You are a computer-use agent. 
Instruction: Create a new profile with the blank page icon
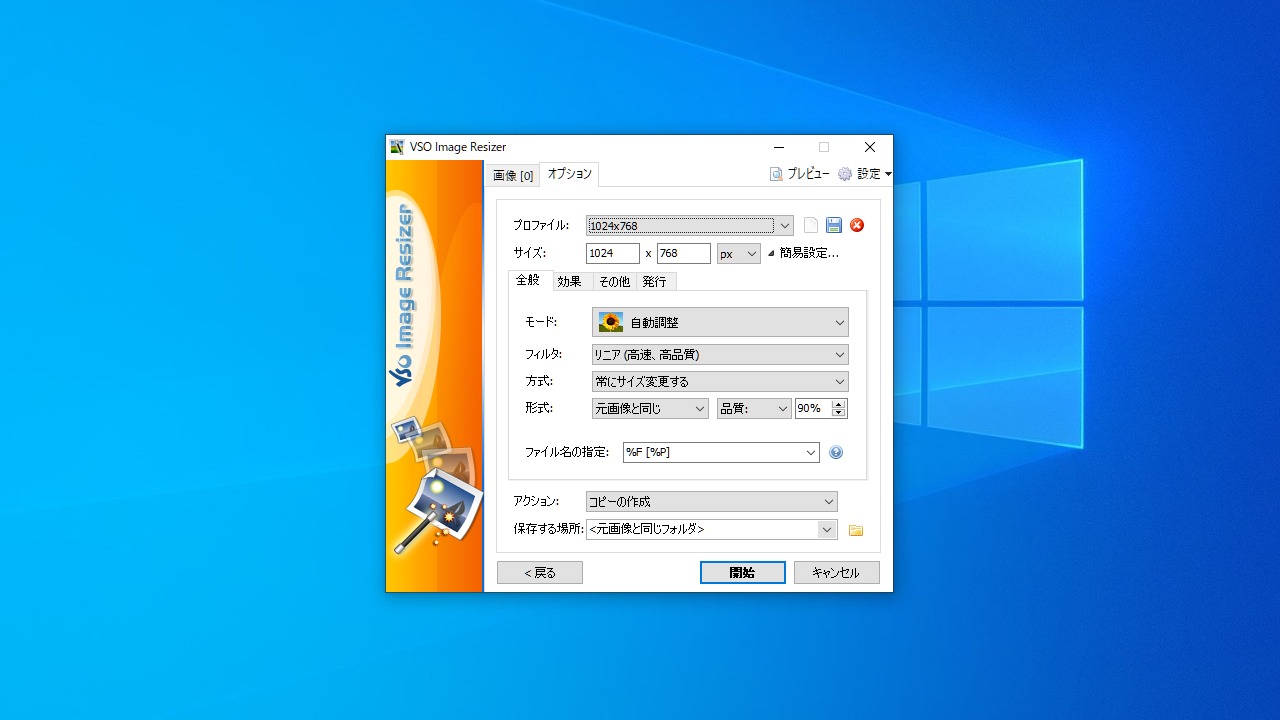[811, 225]
